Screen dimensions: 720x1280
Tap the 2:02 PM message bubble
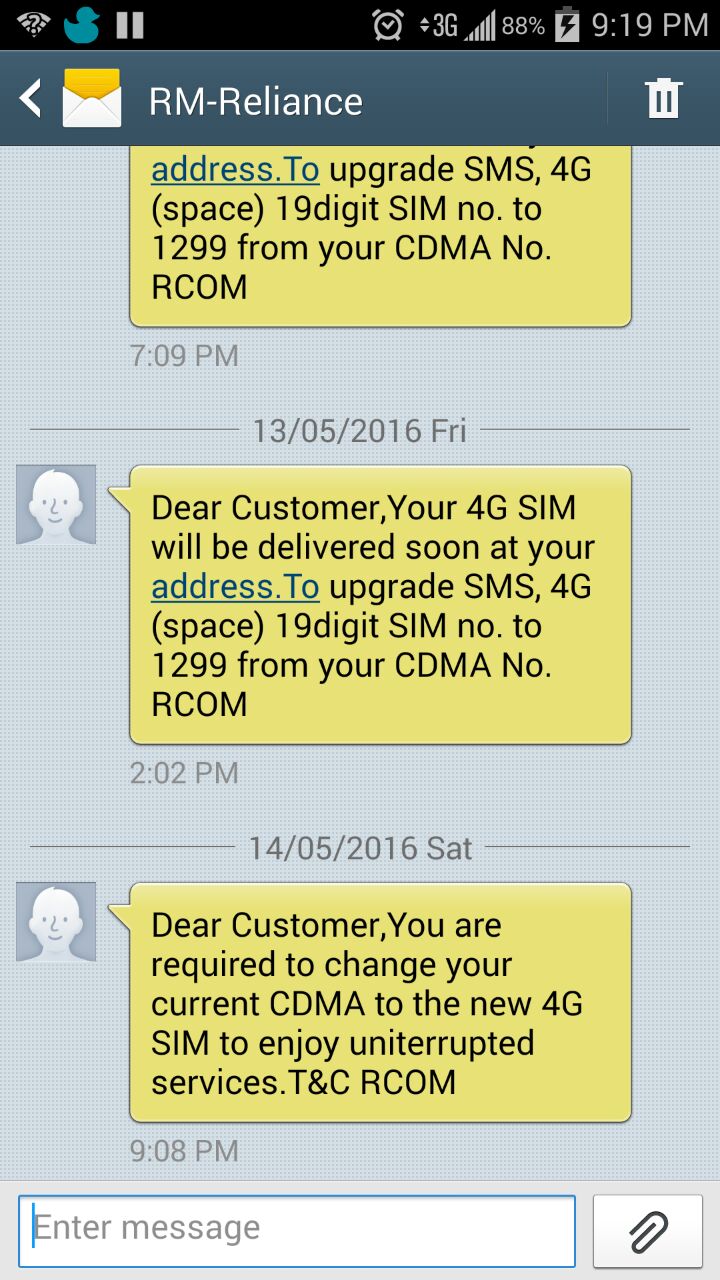[x=380, y=605]
